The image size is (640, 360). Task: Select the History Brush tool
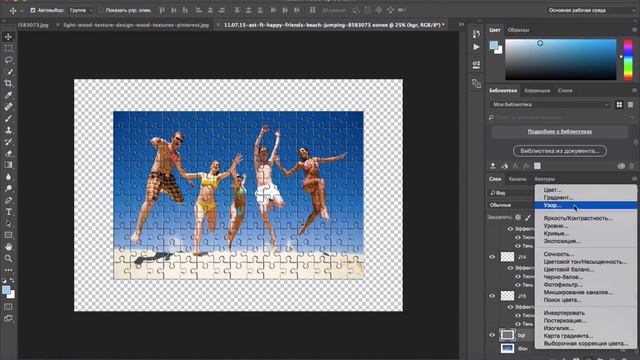pos(8,142)
